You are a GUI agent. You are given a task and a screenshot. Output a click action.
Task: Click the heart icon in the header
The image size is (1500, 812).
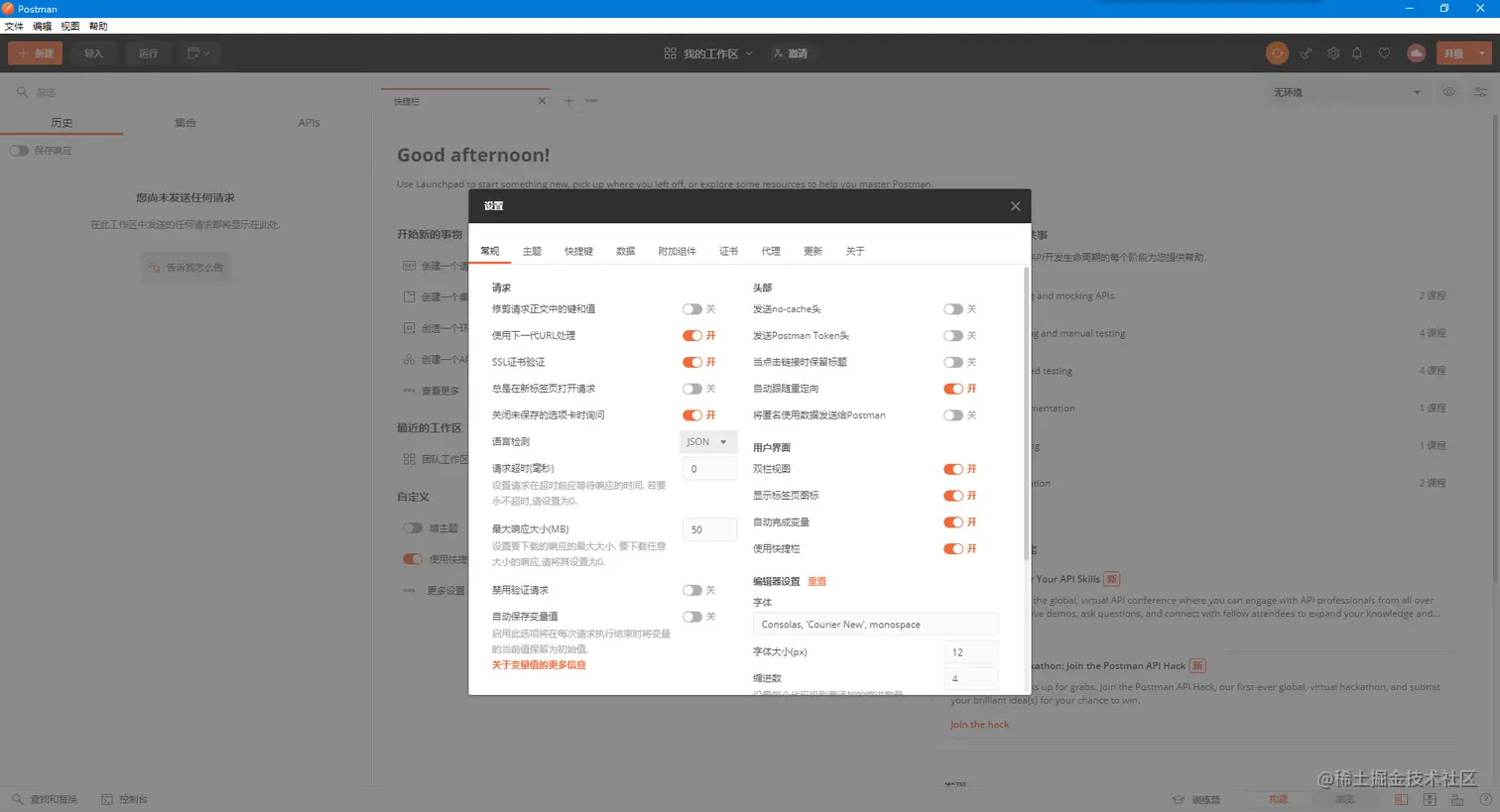(1384, 54)
